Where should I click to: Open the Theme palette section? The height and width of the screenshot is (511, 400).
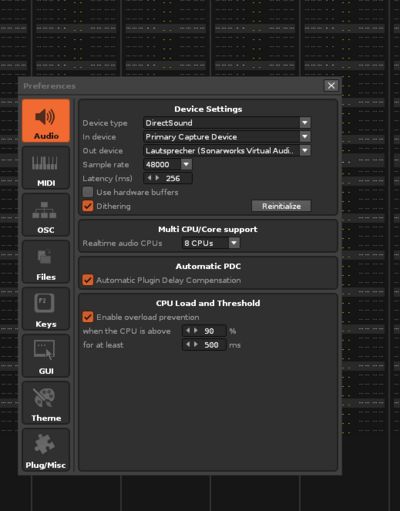pos(46,403)
